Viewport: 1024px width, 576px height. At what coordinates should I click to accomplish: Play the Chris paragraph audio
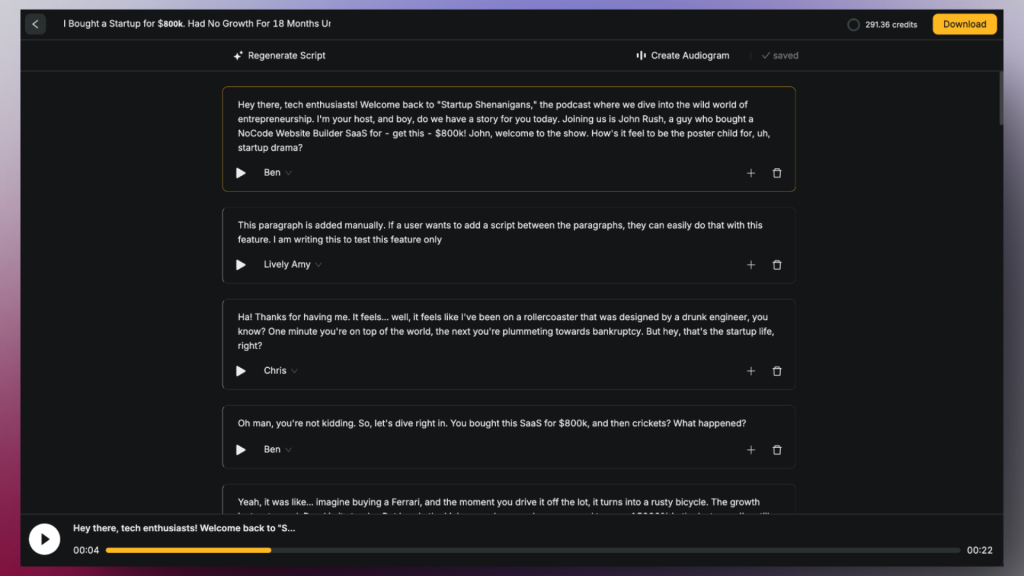pos(241,371)
